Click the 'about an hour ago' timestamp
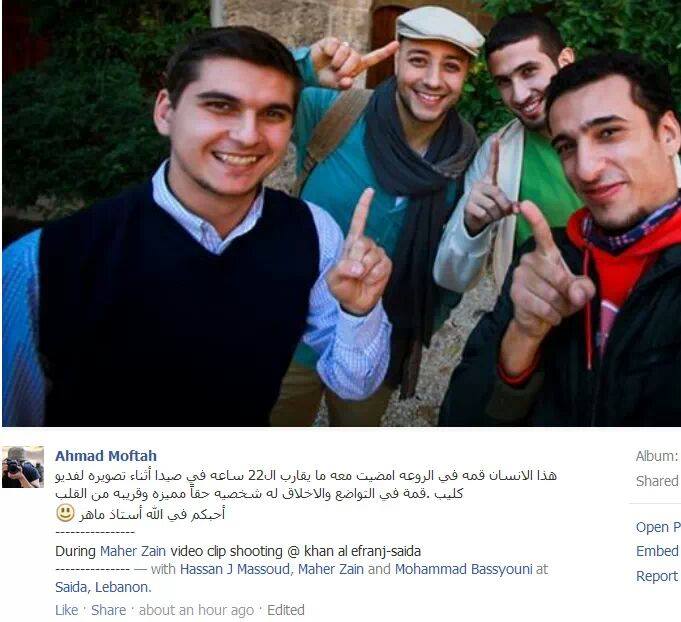Viewport: 681px width, 622px height. (x=196, y=610)
